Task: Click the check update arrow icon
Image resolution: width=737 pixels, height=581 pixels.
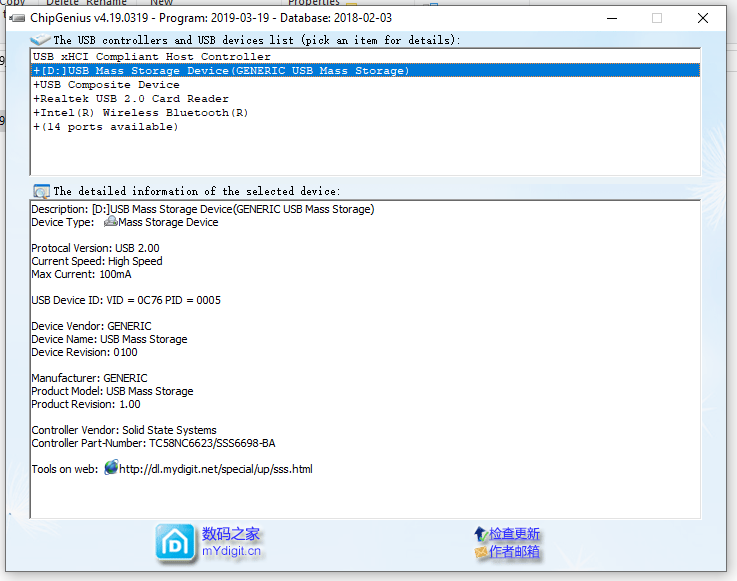Action: [x=480, y=534]
